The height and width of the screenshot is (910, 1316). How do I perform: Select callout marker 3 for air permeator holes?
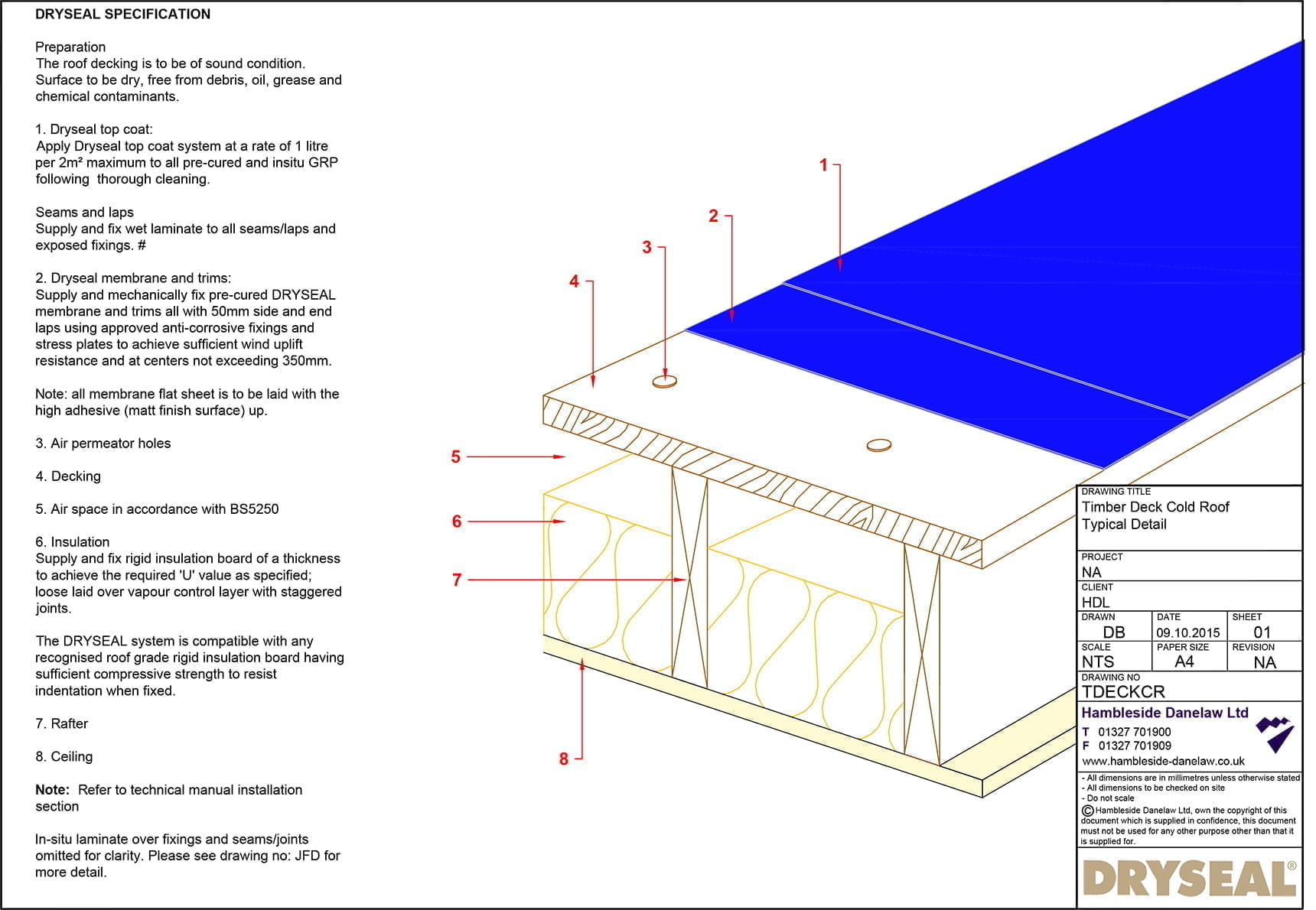[x=647, y=246]
